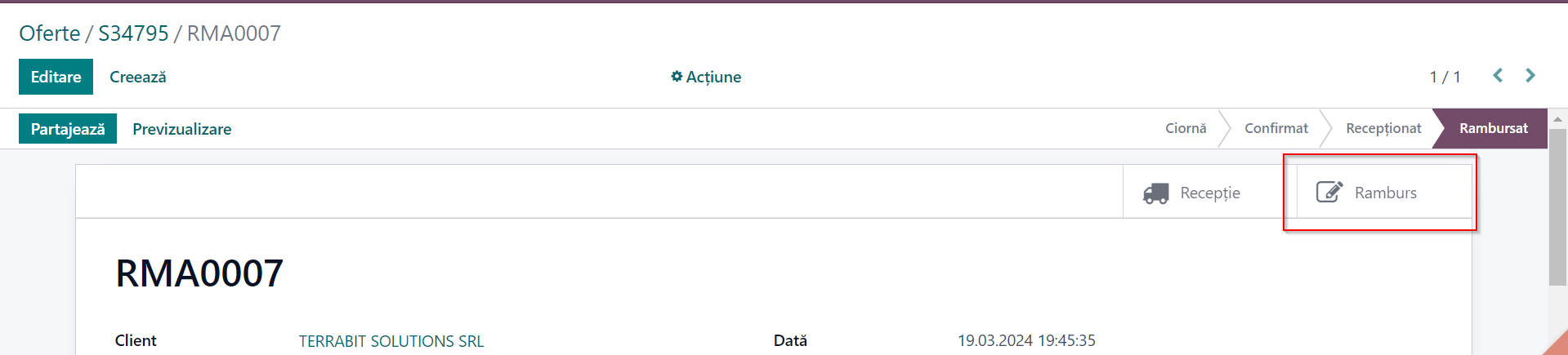This screenshot has width=1568, height=355.
Task: Open the S34795 breadcrumb link
Action: point(133,33)
